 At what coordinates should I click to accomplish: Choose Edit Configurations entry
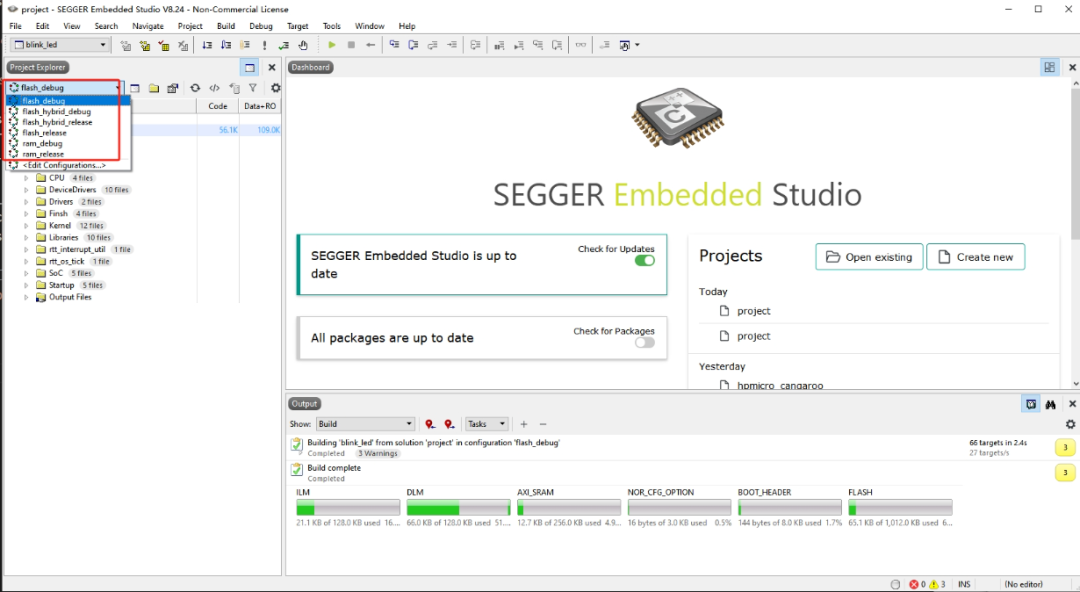(x=68, y=165)
